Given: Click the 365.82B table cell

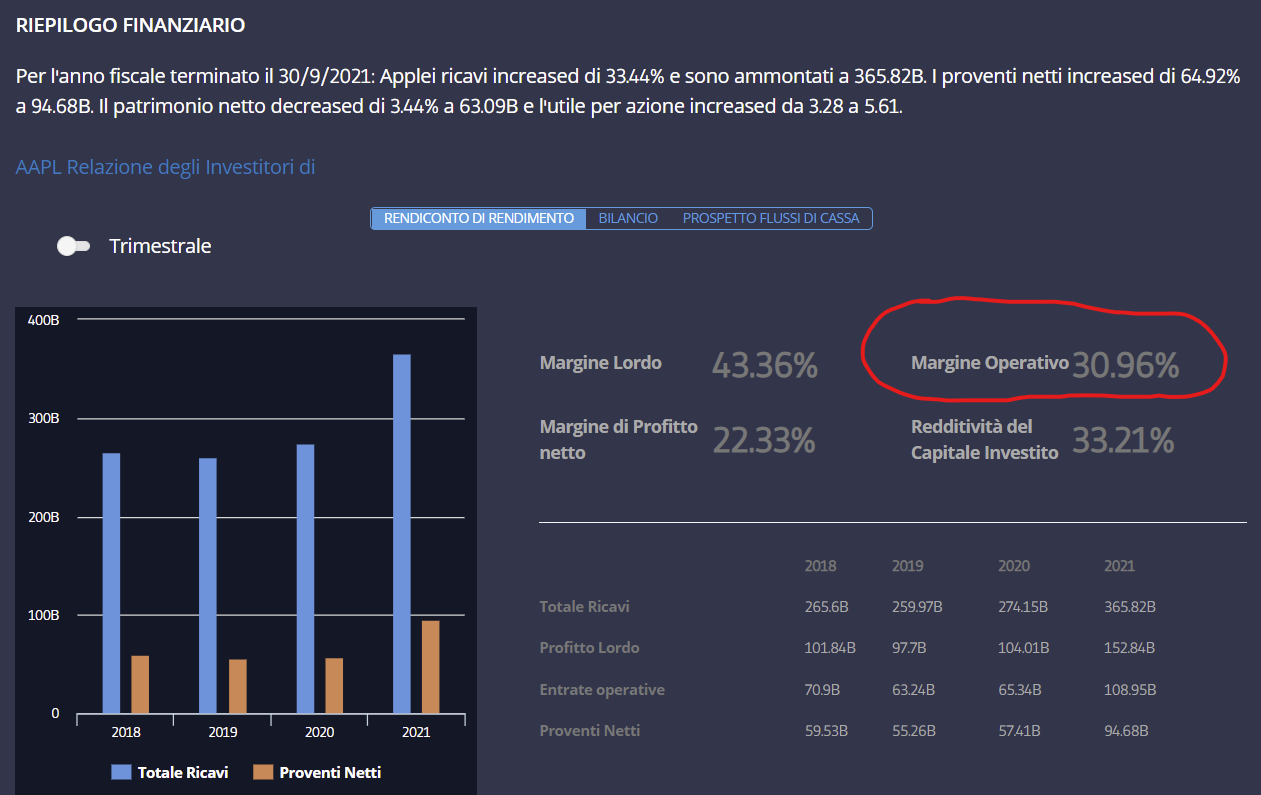Looking at the screenshot, I should (x=1130, y=607).
